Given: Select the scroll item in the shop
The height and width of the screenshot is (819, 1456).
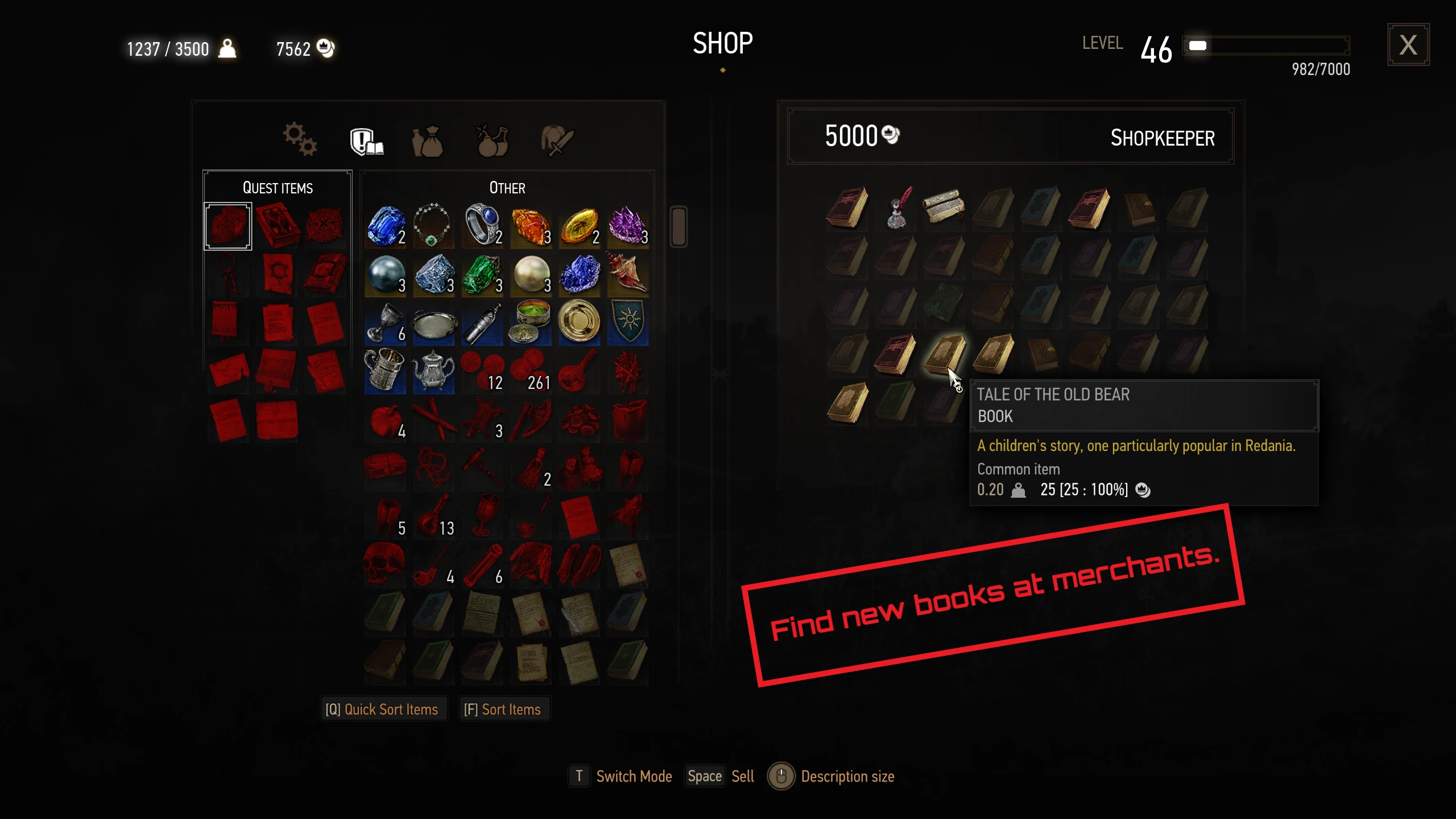Looking at the screenshot, I should click(944, 208).
